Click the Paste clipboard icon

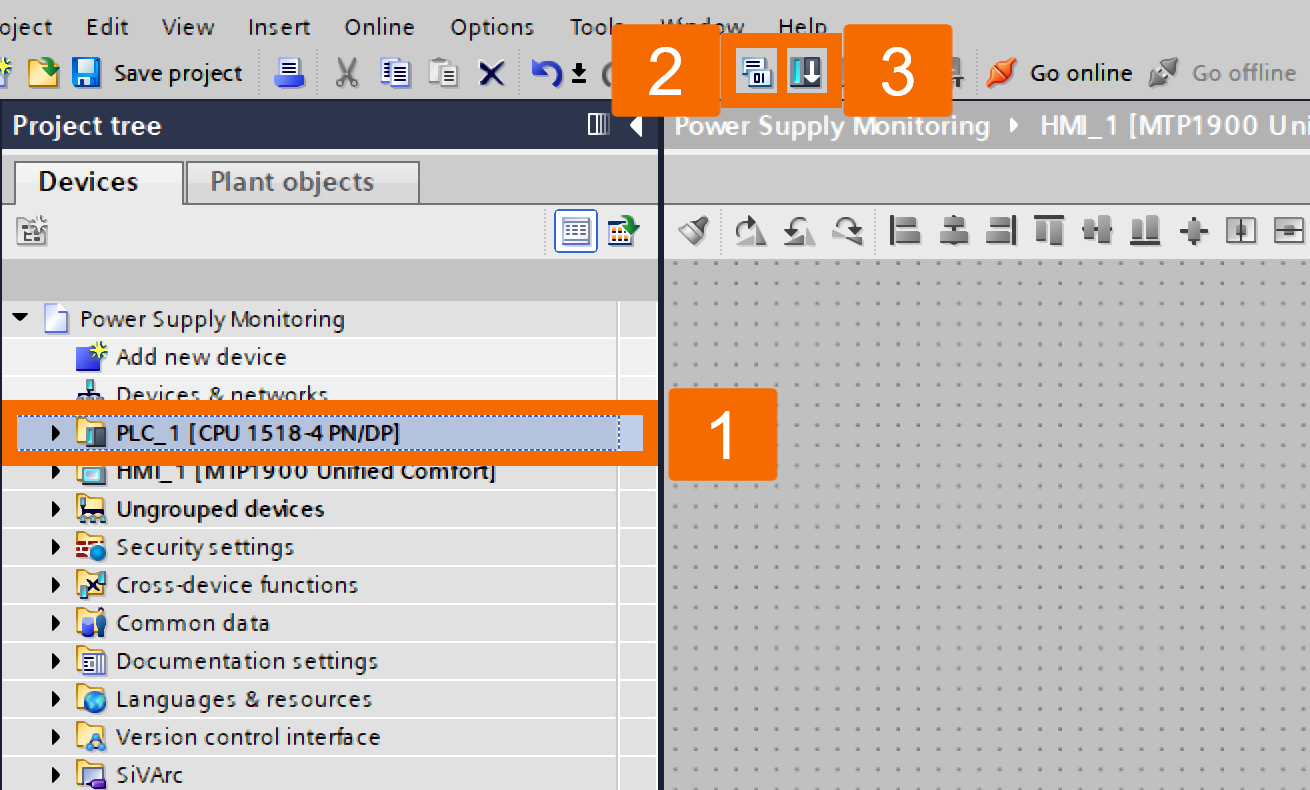point(442,73)
